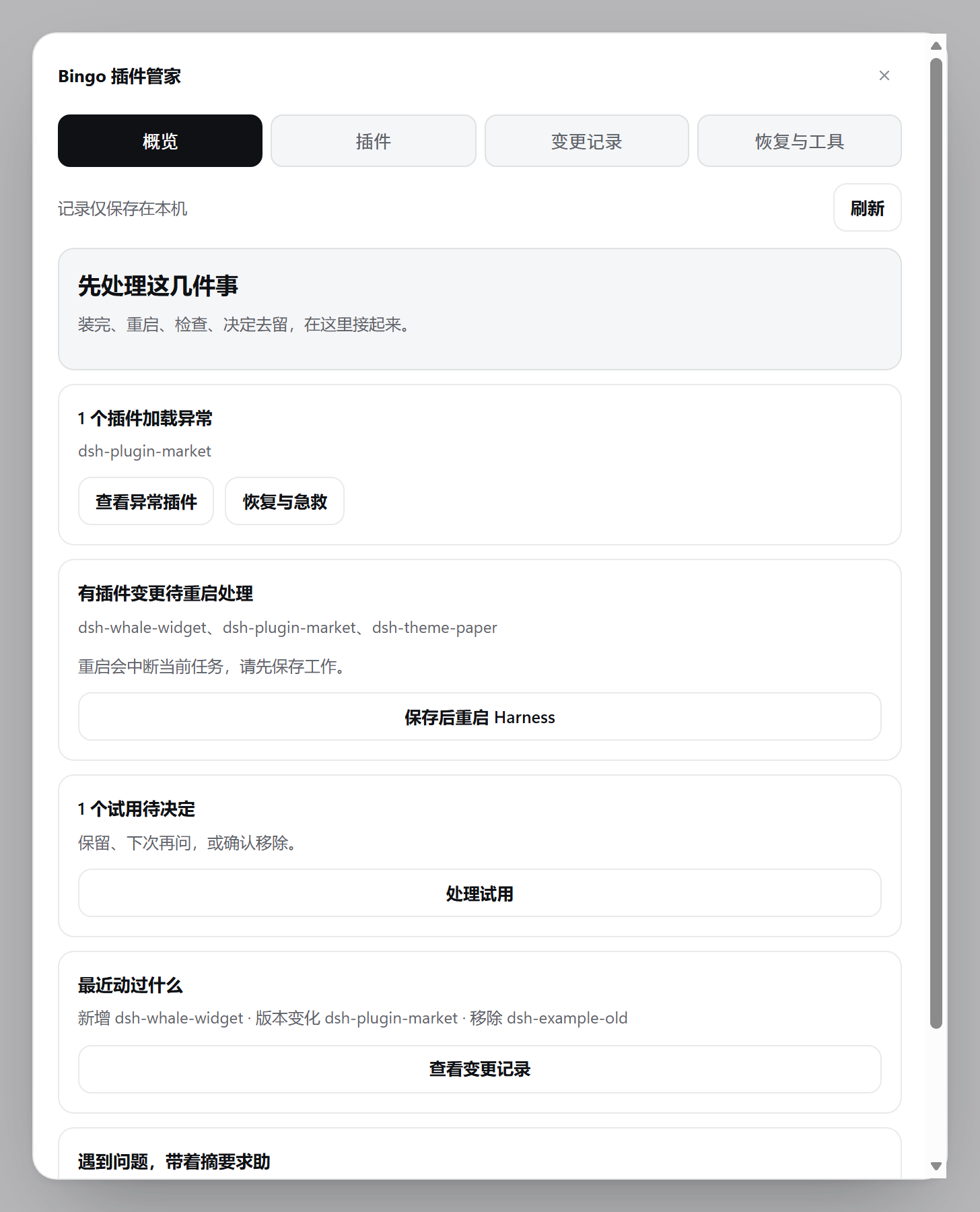Viewport: 980px width, 1212px height.
Task: Click the heading 1 个试用待决定
Action: (x=137, y=809)
